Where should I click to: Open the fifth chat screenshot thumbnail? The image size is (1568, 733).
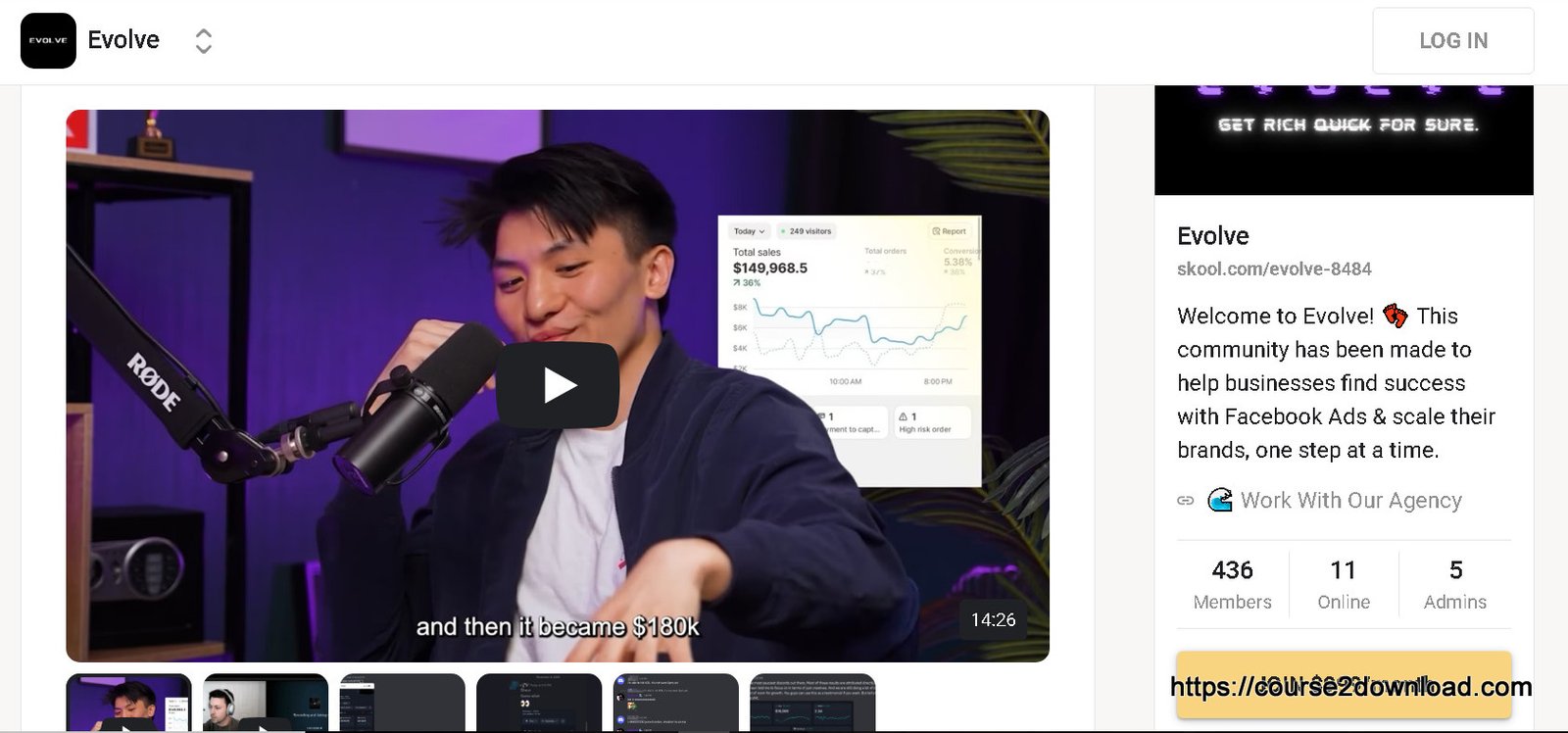(x=676, y=703)
